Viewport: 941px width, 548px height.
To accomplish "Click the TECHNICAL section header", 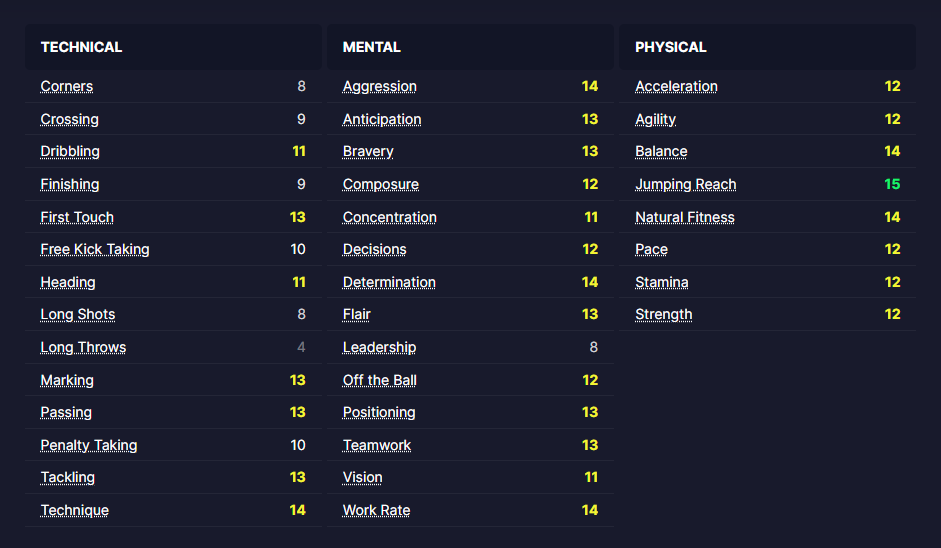I will (x=81, y=47).
